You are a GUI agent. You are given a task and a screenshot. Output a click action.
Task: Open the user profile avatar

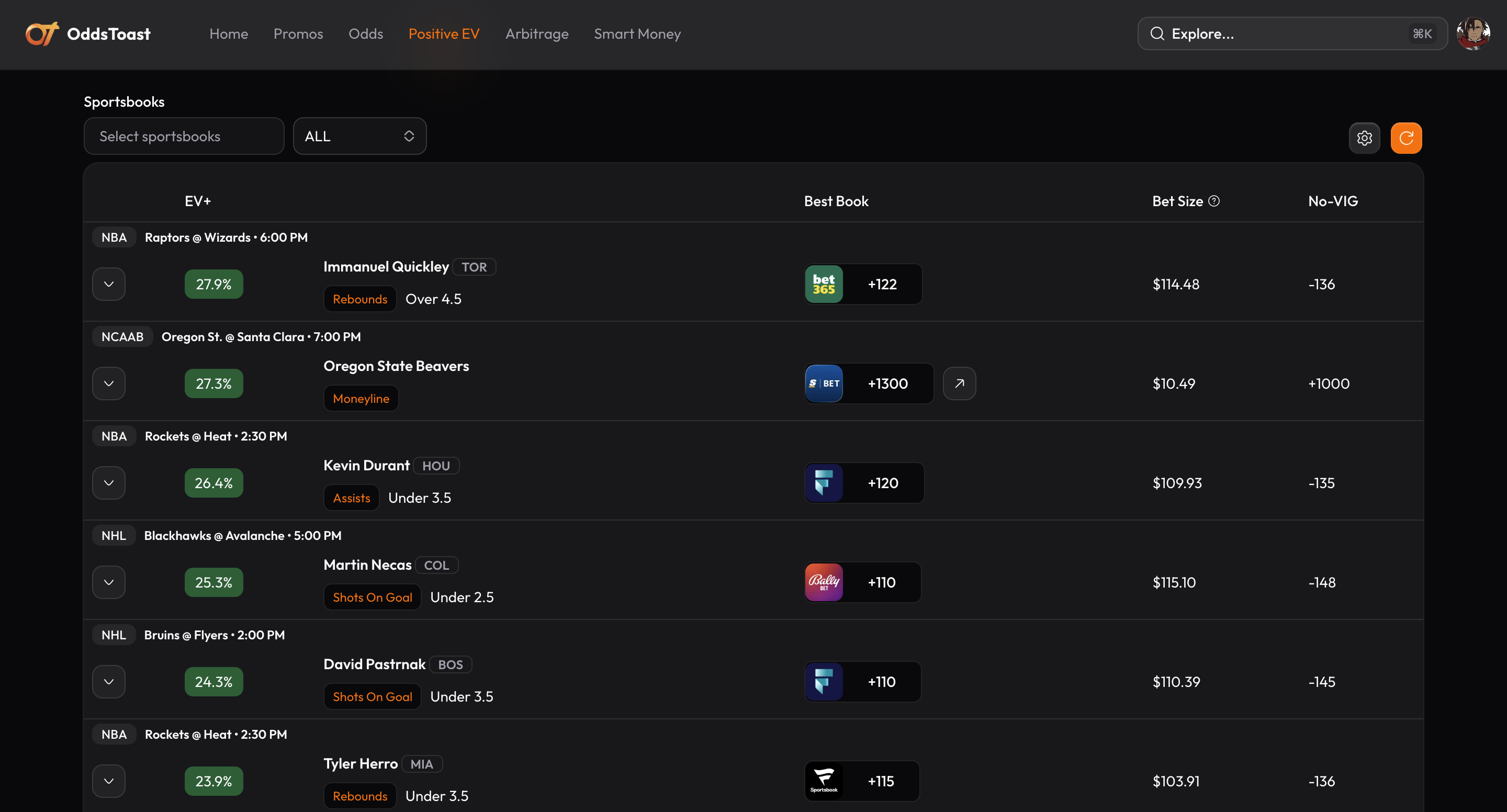coord(1473,34)
